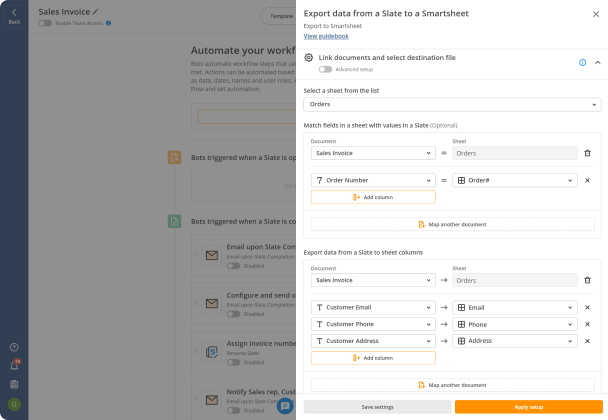Click the orange Apply setup button
Image resolution: width=608 pixels, height=420 pixels.
pyautogui.click(x=529, y=407)
